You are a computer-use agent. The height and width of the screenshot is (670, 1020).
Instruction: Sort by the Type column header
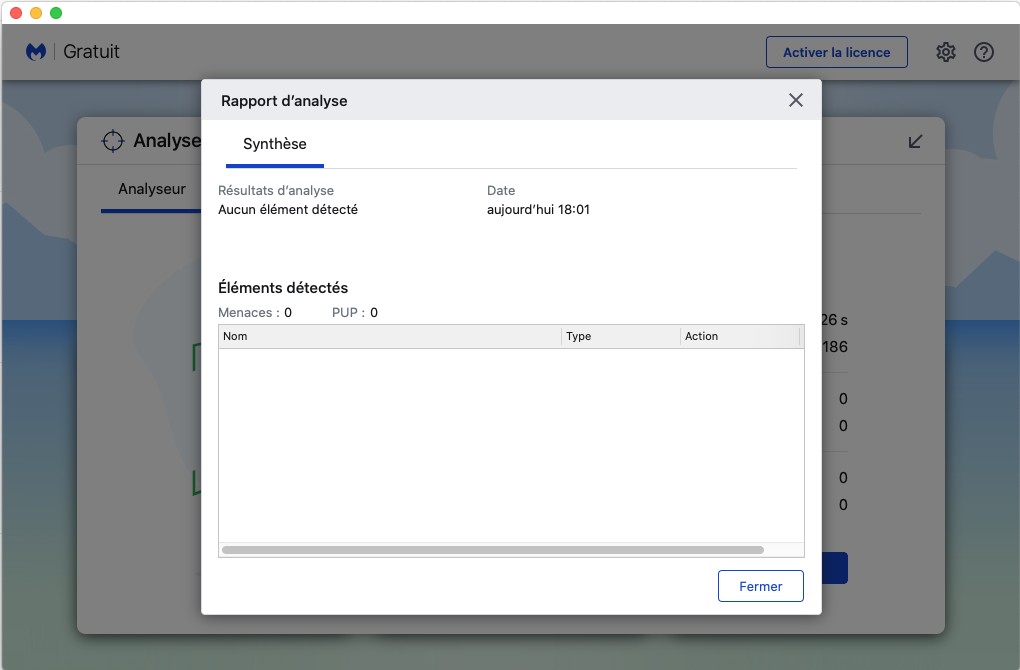tap(620, 337)
